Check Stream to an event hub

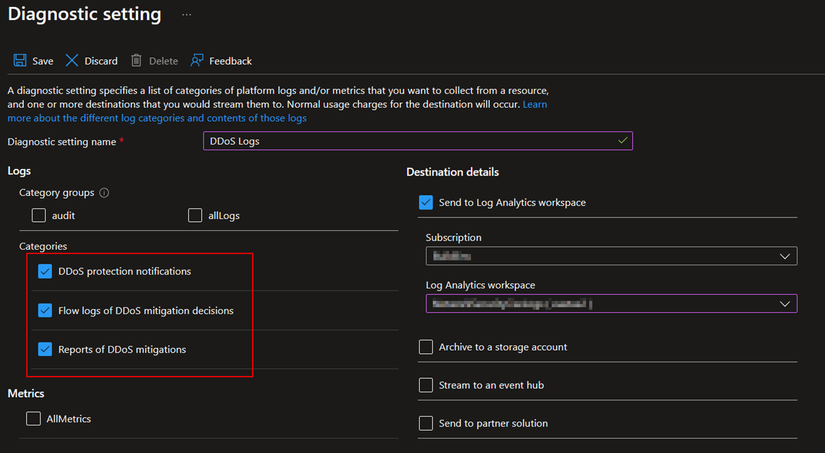(426, 385)
